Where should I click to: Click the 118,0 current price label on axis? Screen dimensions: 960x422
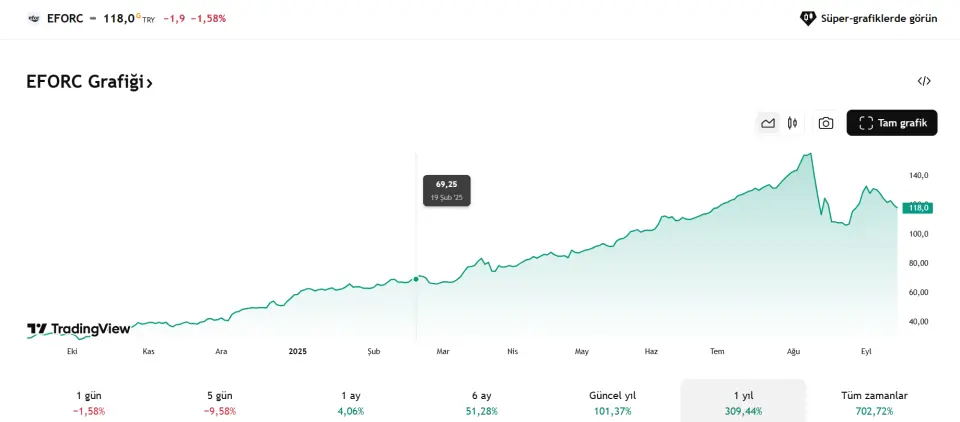(x=917, y=208)
